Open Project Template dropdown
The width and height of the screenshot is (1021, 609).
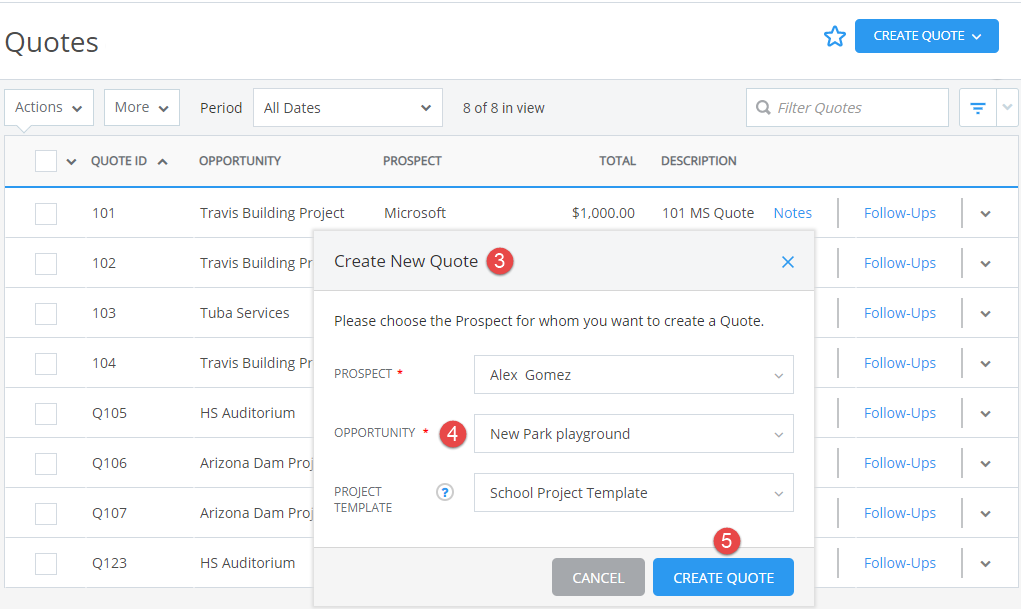[x=634, y=492]
